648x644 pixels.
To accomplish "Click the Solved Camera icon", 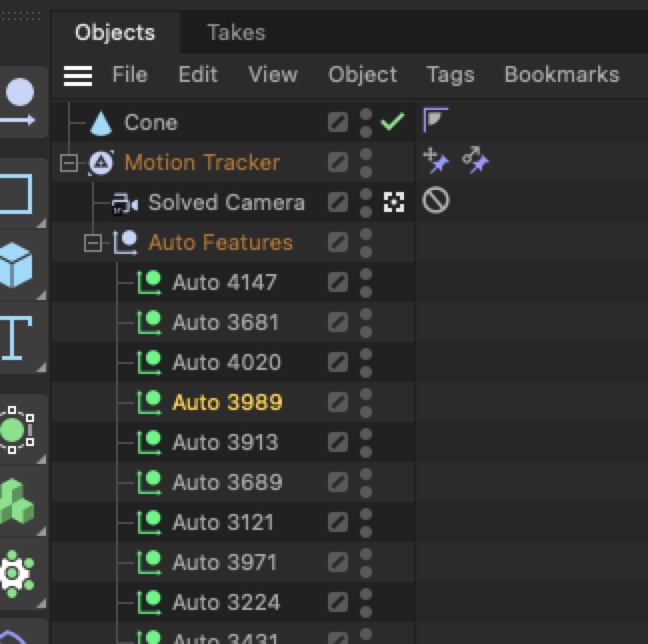I will (125, 203).
